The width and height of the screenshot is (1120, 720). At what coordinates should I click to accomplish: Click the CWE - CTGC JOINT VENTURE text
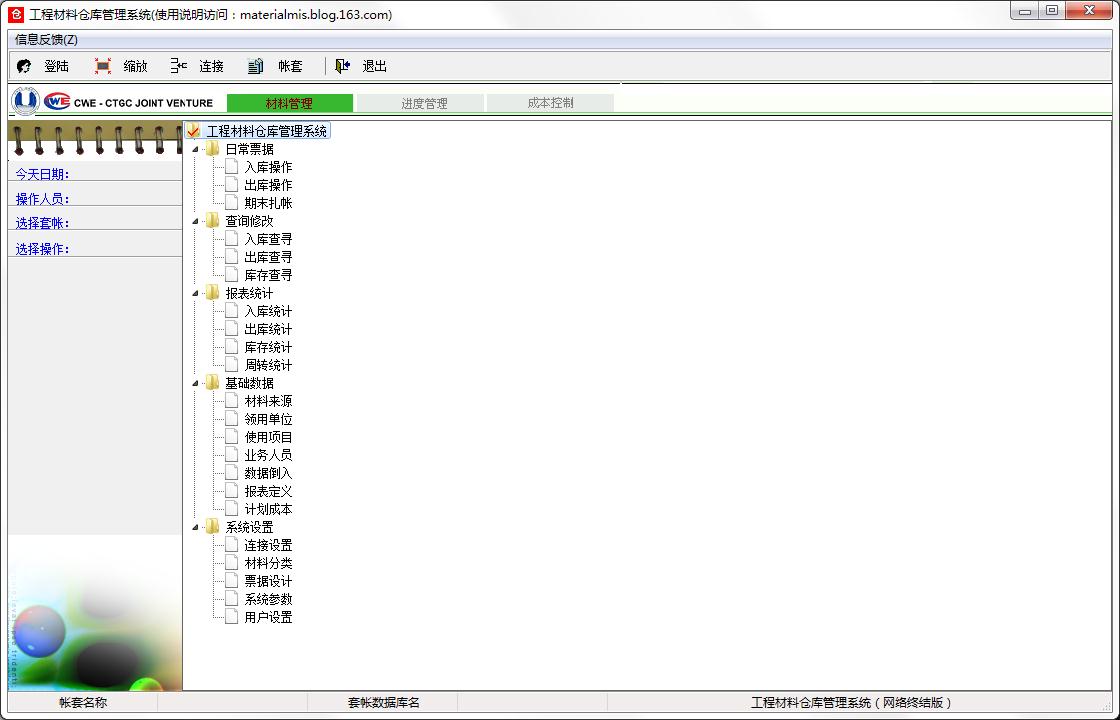click(143, 103)
